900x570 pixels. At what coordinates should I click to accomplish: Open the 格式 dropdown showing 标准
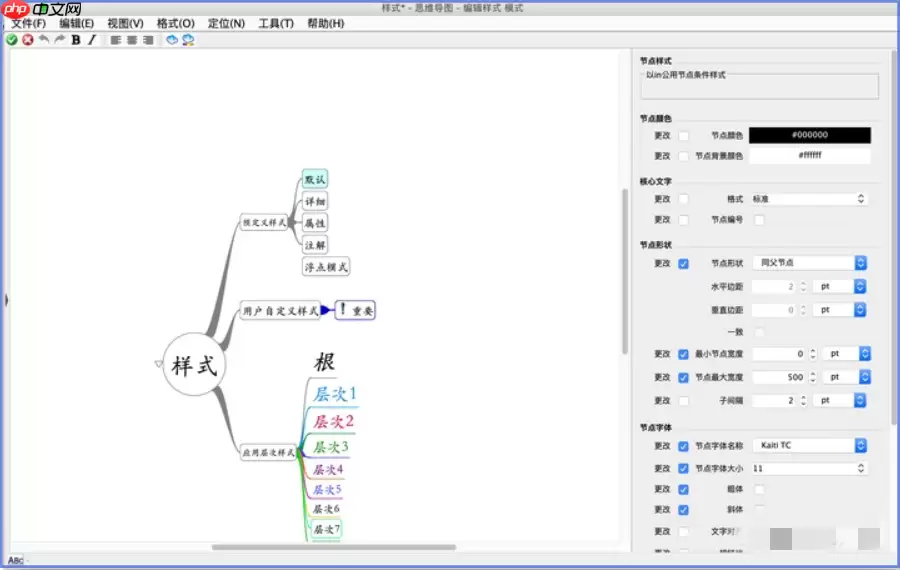coord(808,199)
